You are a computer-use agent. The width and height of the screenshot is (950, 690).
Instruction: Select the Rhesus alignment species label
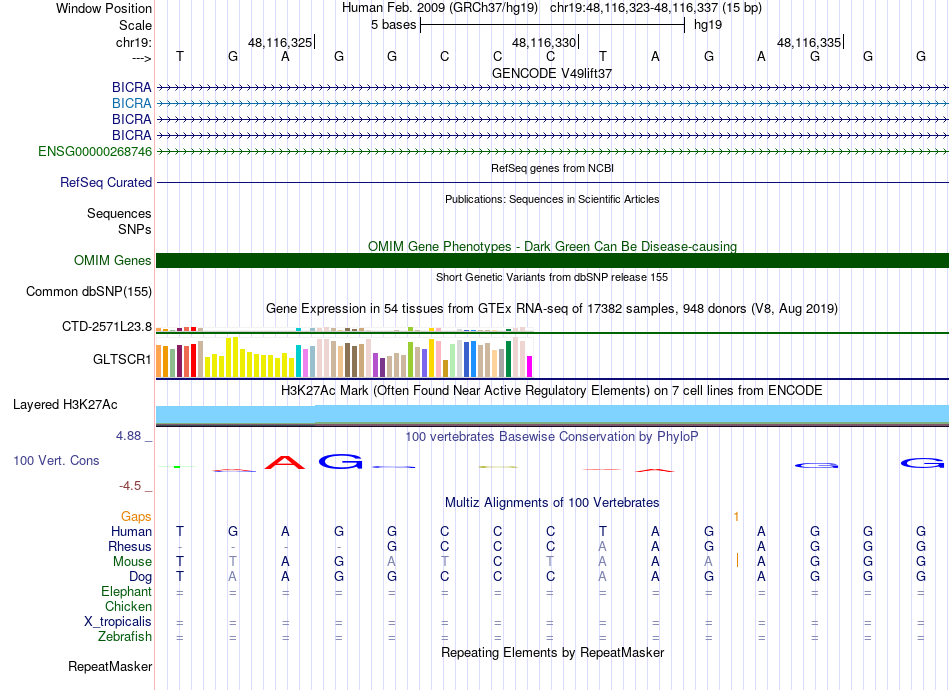[x=130, y=546]
